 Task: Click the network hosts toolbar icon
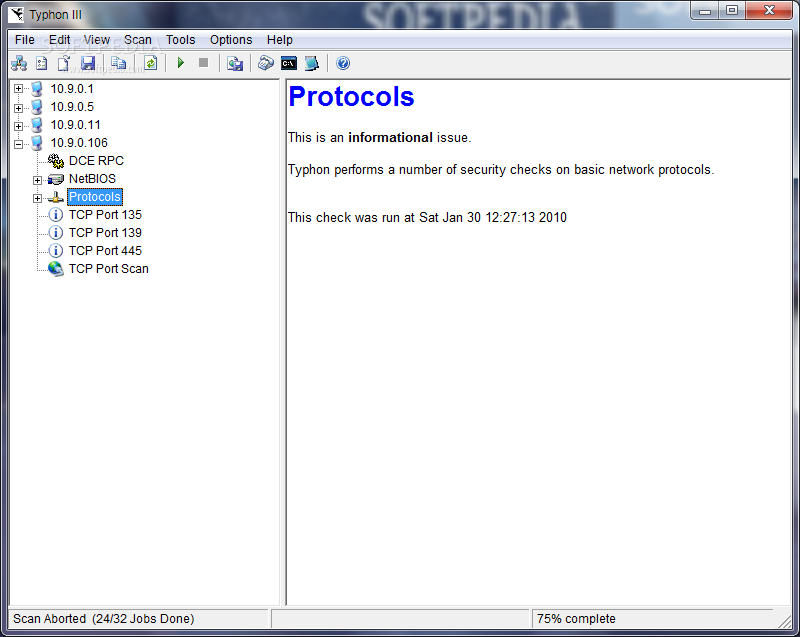pyautogui.click(x=19, y=63)
